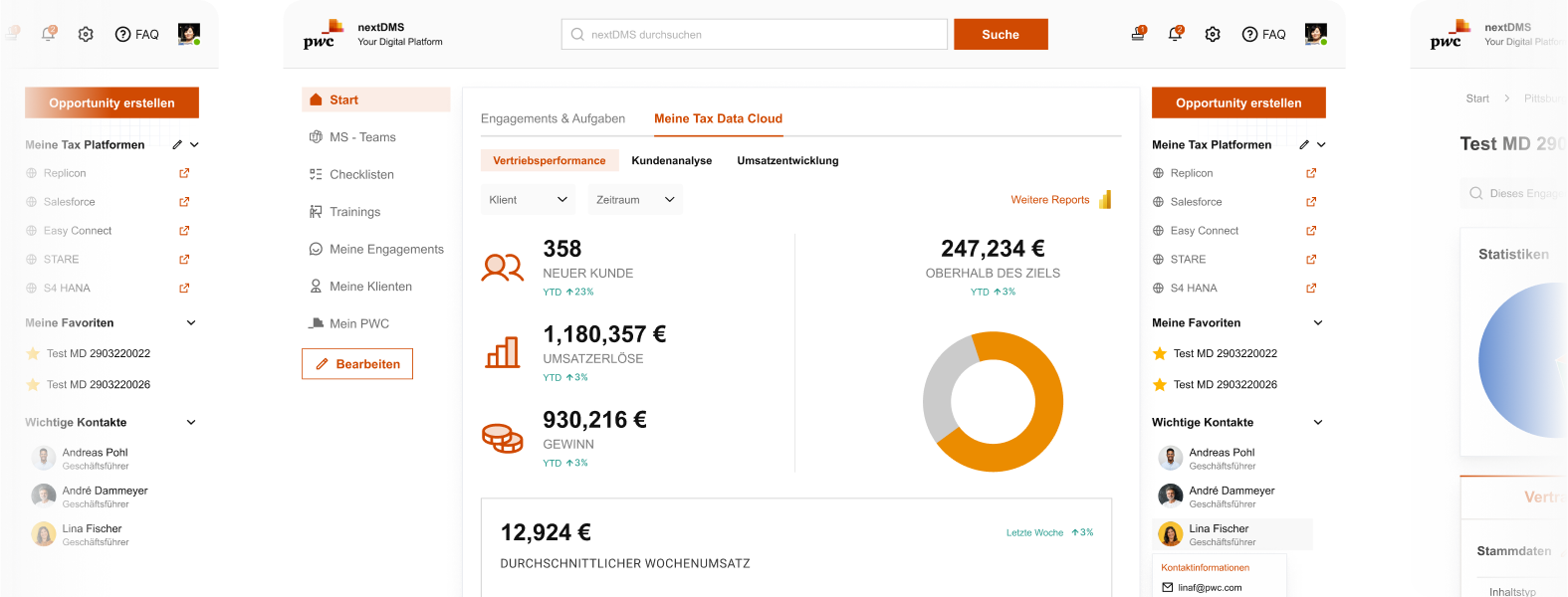Select the Meine Tax Data Cloud tab
Viewport: 1568px width, 597px height.
click(x=718, y=118)
